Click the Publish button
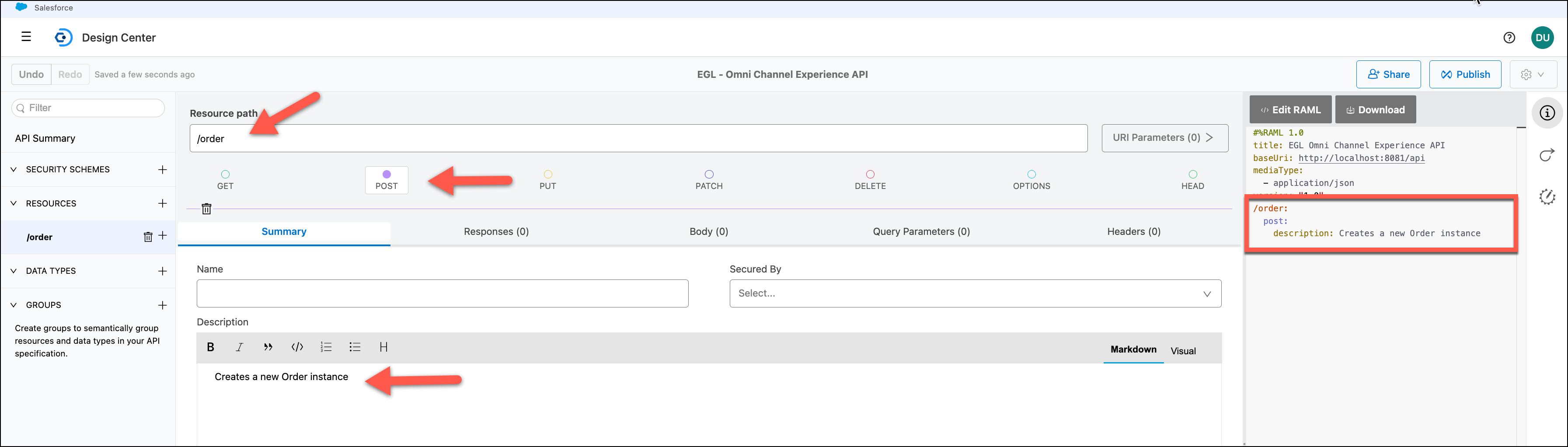 click(x=1464, y=74)
